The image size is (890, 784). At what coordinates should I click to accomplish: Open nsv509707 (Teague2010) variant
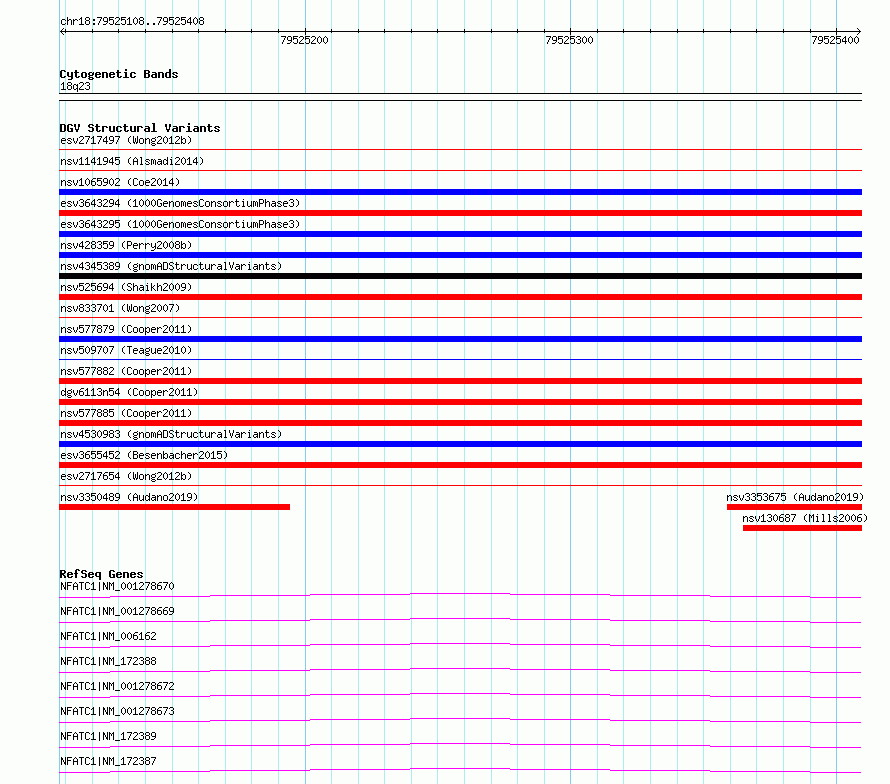[126, 350]
